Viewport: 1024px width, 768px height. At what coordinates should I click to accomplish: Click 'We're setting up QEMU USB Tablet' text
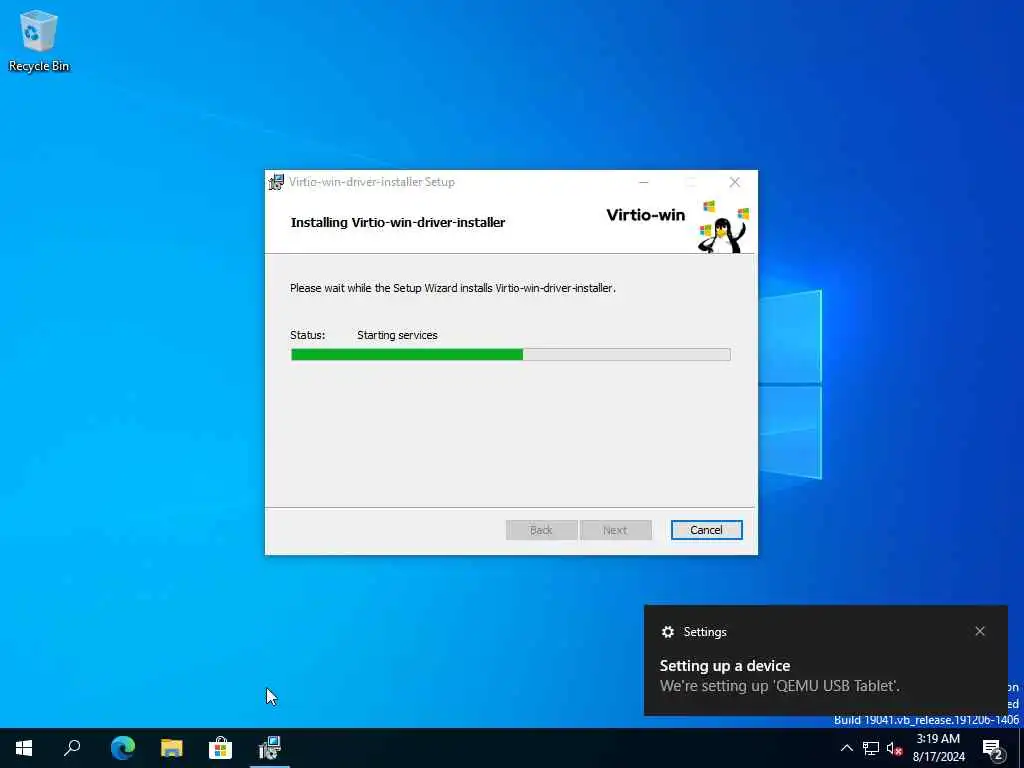780,686
